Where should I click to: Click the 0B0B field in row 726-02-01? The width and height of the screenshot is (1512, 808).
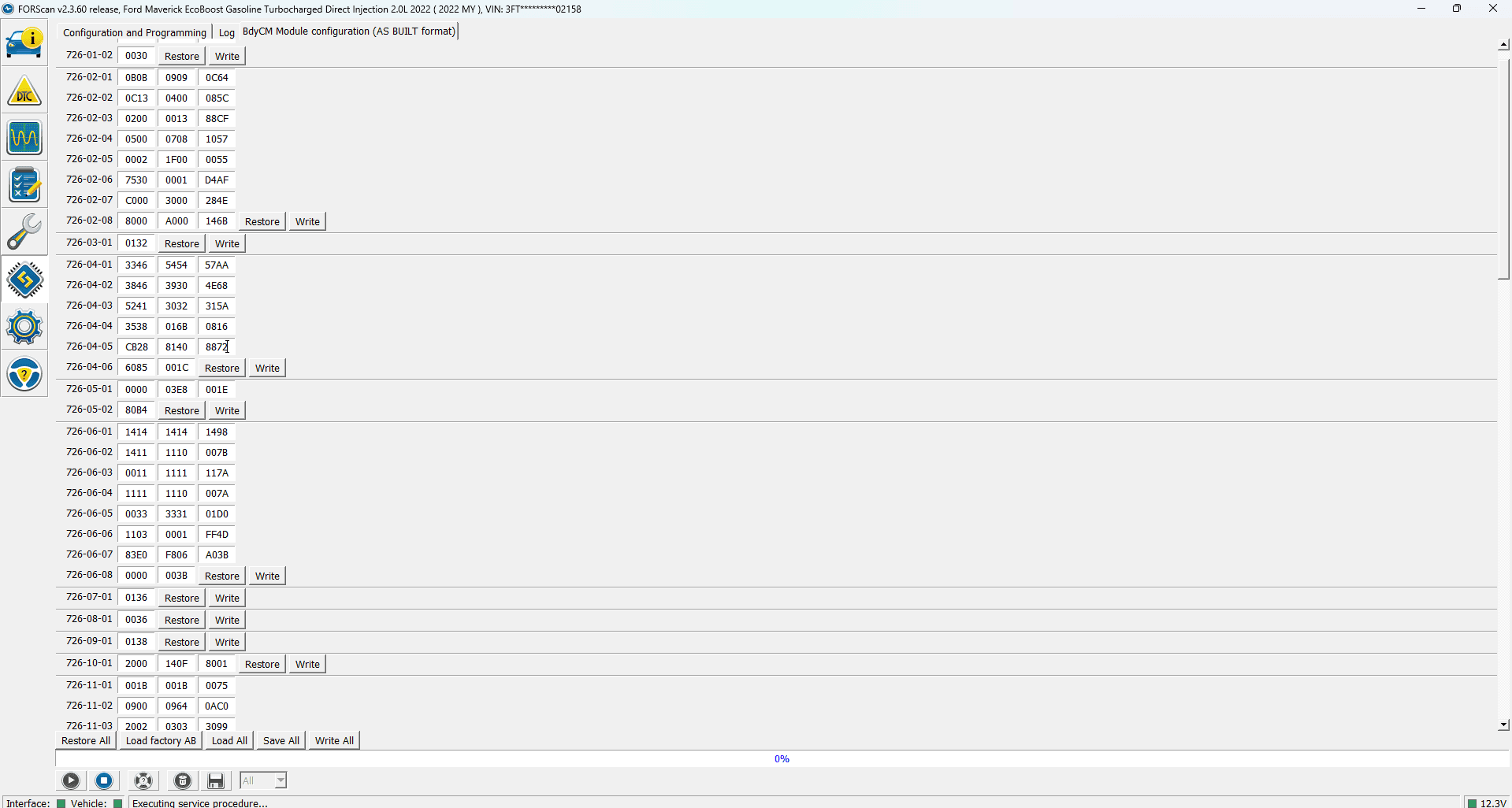pyautogui.click(x=136, y=77)
